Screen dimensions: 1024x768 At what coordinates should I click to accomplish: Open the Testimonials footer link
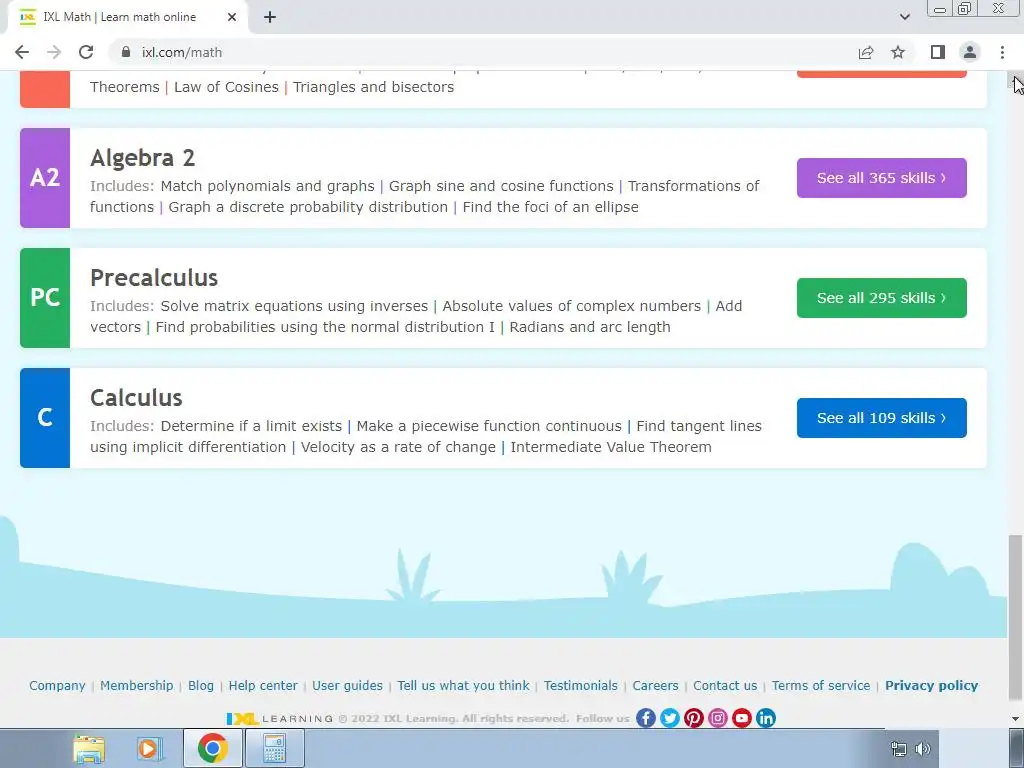click(581, 686)
